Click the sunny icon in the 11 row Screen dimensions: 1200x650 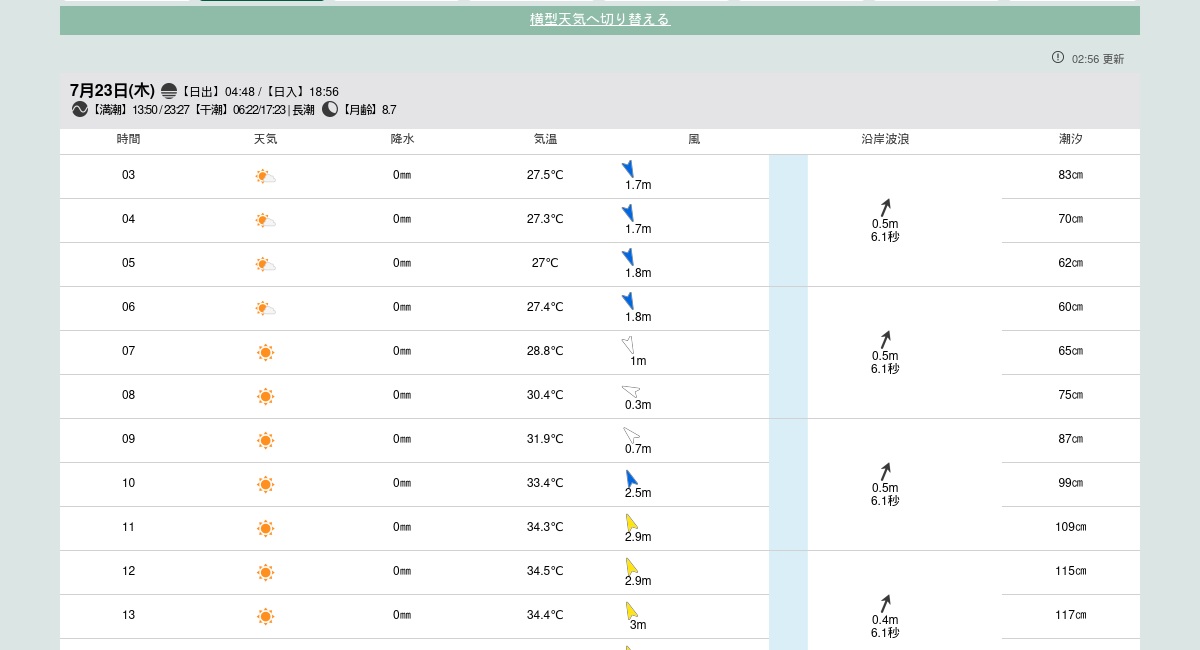pos(265,529)
